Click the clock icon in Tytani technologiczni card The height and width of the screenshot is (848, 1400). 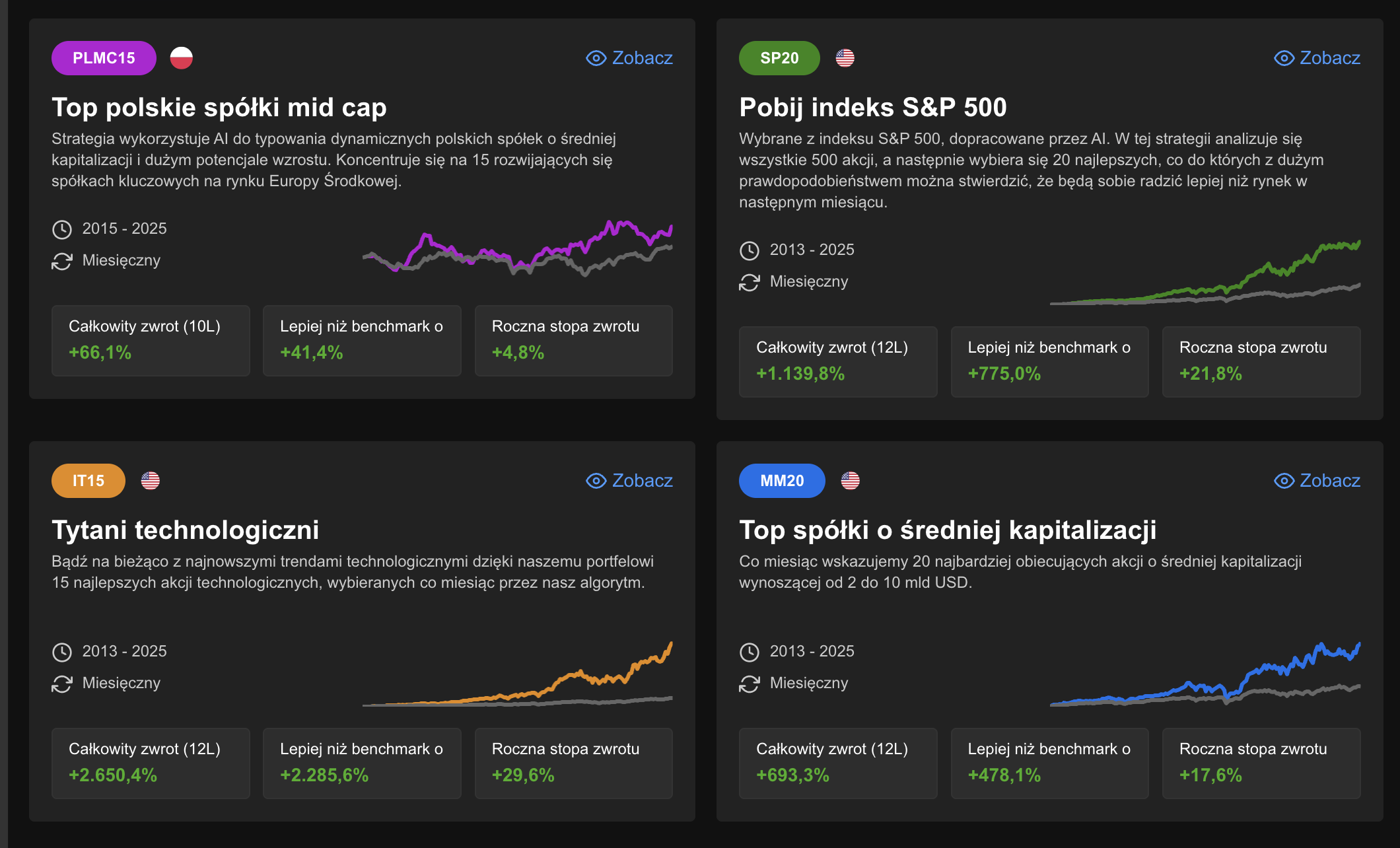[62, 652]
